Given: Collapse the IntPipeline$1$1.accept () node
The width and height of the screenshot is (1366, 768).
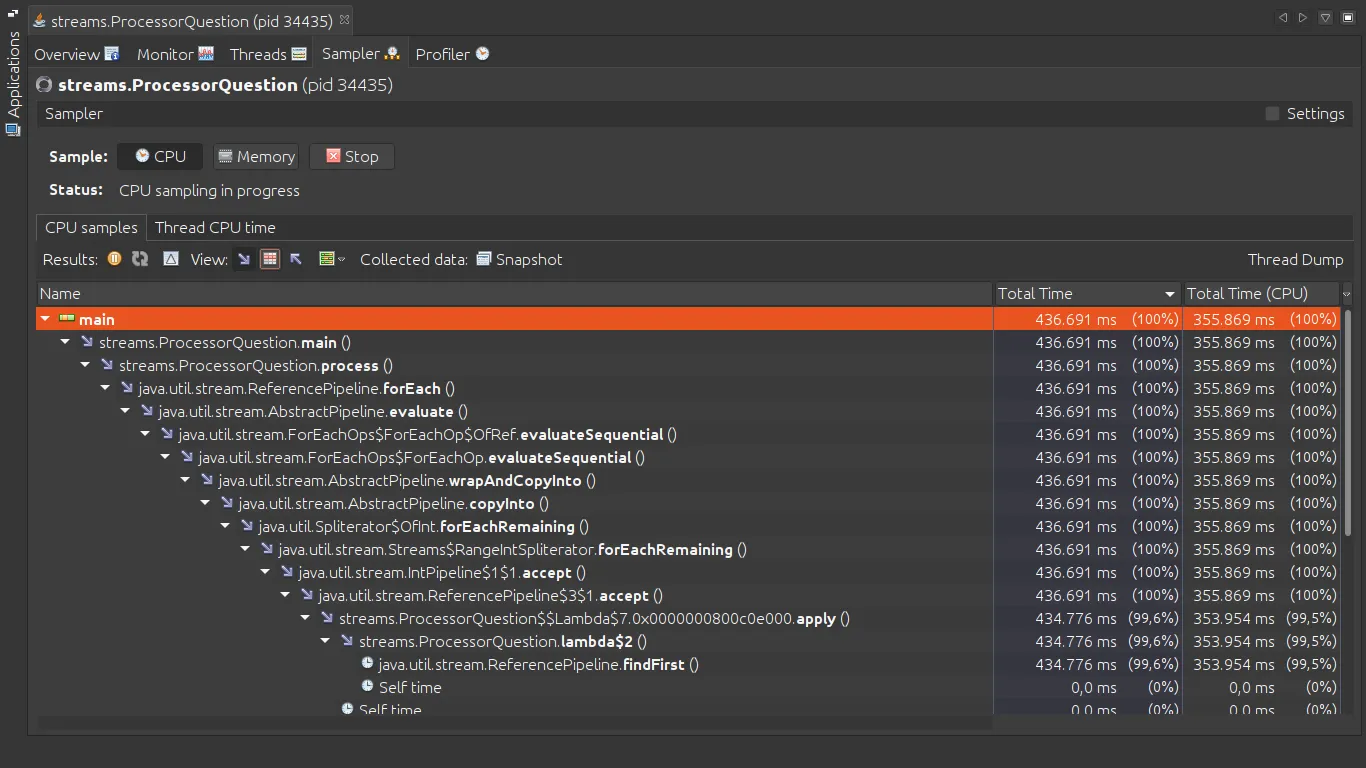Looking at the screenshot, I should pyautogui.click(x=266, y=572).
